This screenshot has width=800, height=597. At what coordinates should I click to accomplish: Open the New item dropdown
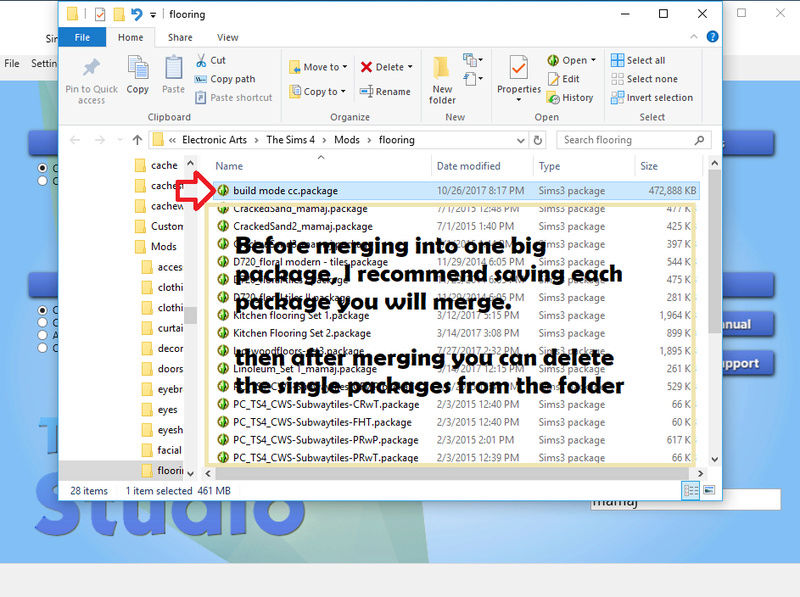tap(472, 60)
